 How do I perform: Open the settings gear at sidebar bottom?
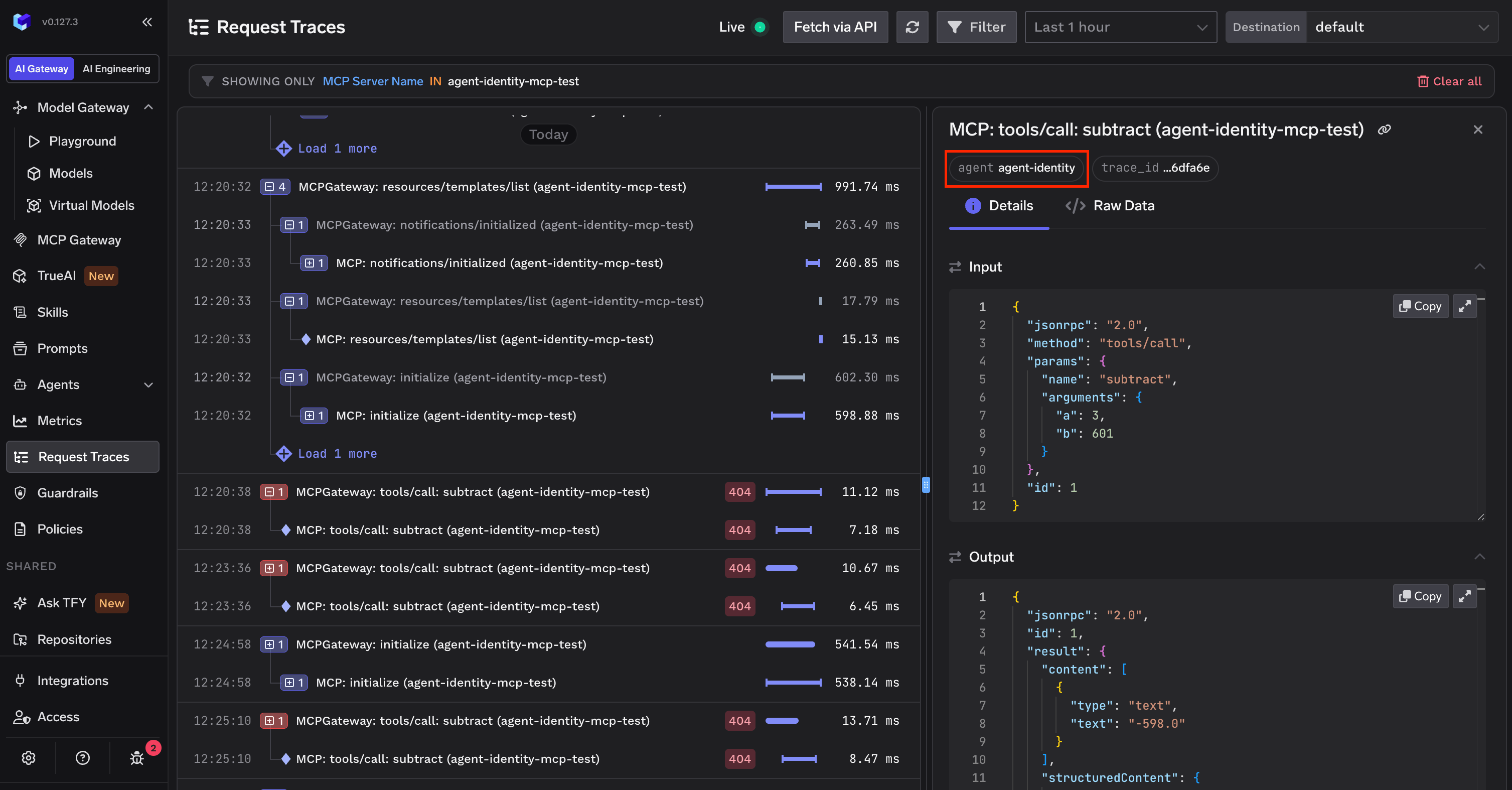pyautogui.click(x=28, y=758)
